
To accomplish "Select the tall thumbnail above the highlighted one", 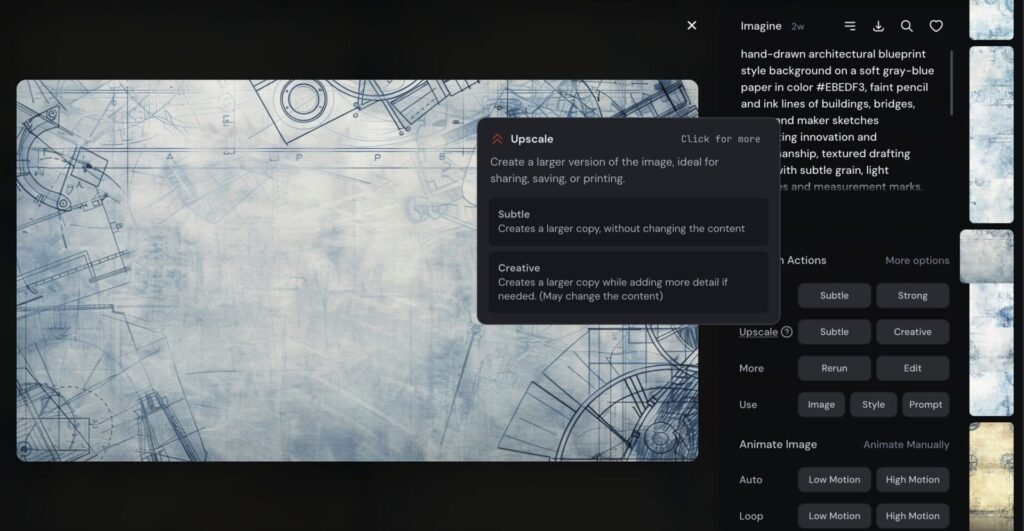I will 991,135.
